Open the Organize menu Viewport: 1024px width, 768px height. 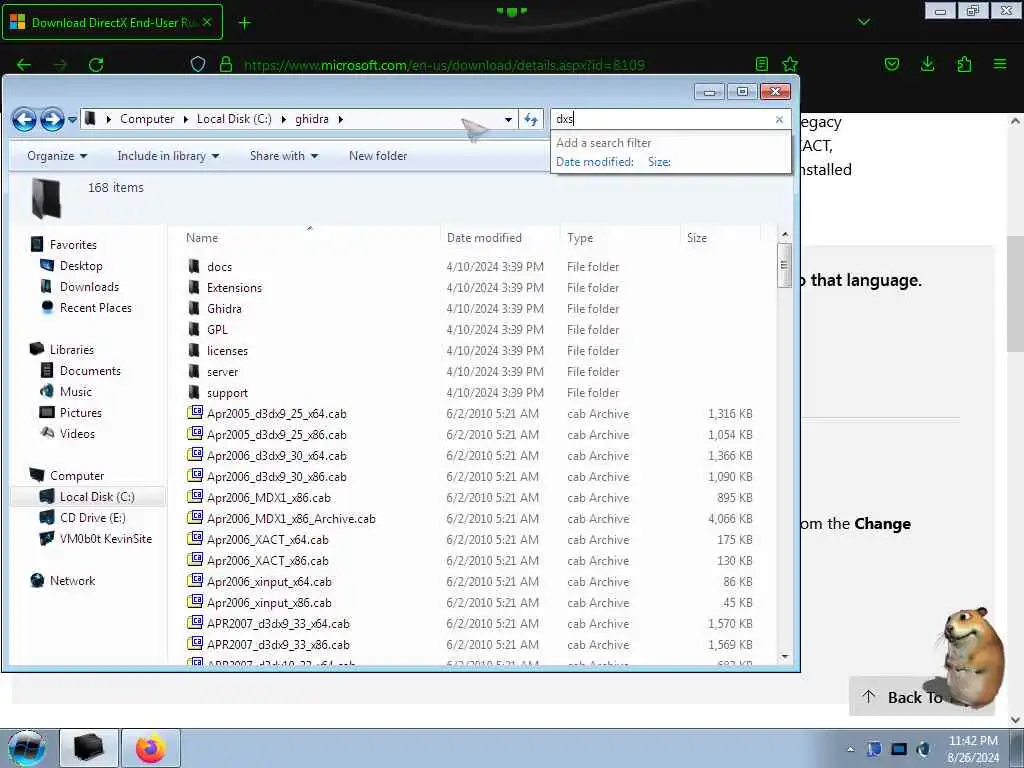(57, 156)
